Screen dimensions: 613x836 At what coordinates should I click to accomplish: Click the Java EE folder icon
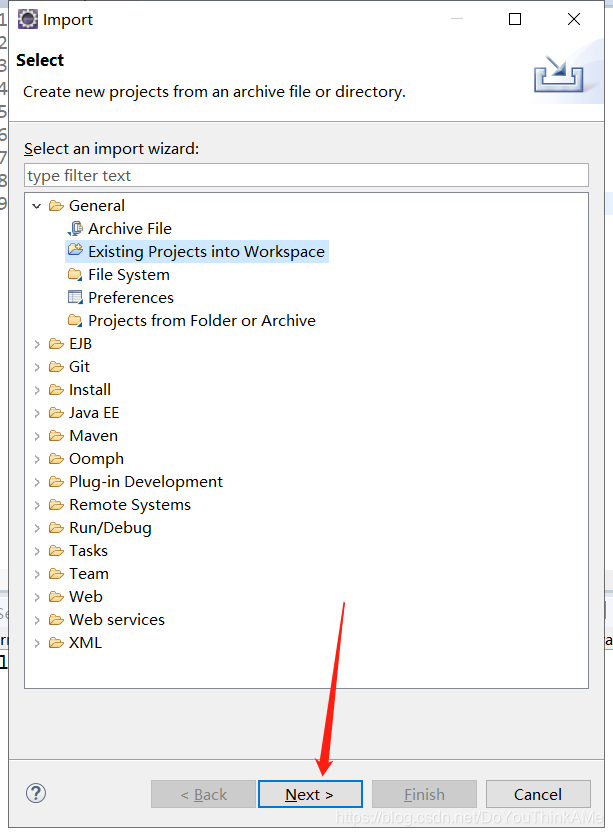(56, 413)
